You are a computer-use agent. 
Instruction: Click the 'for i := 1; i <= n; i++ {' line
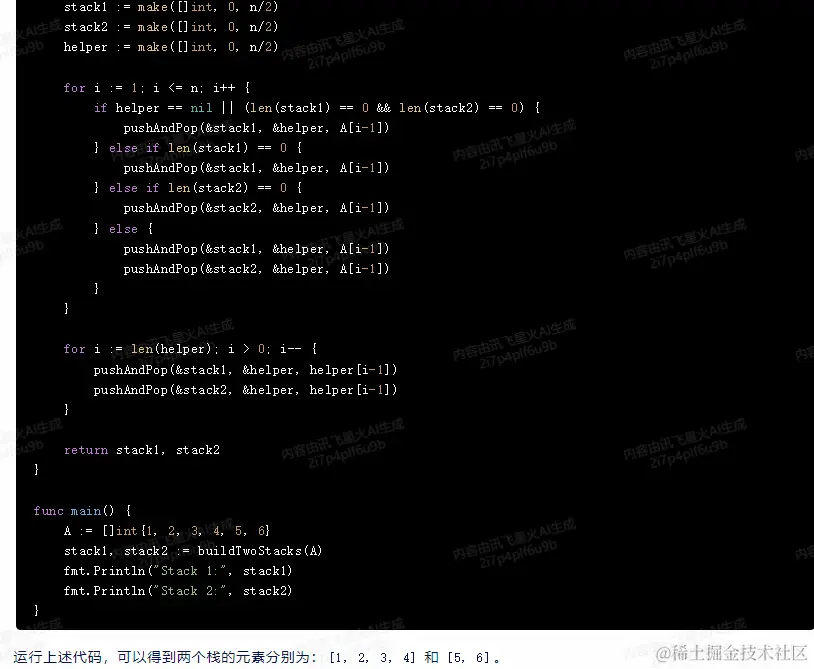pyautogui.click(x=157, y=88)
